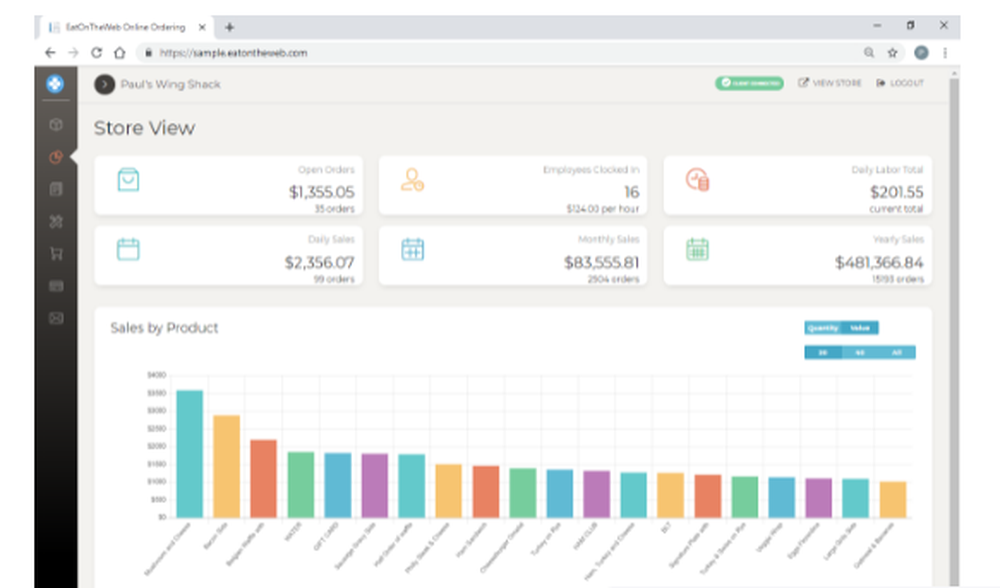This screenshot has height=588, width=1000.
Task: Click the blue app logo in sidebar
Action: (x=55, y=84)
